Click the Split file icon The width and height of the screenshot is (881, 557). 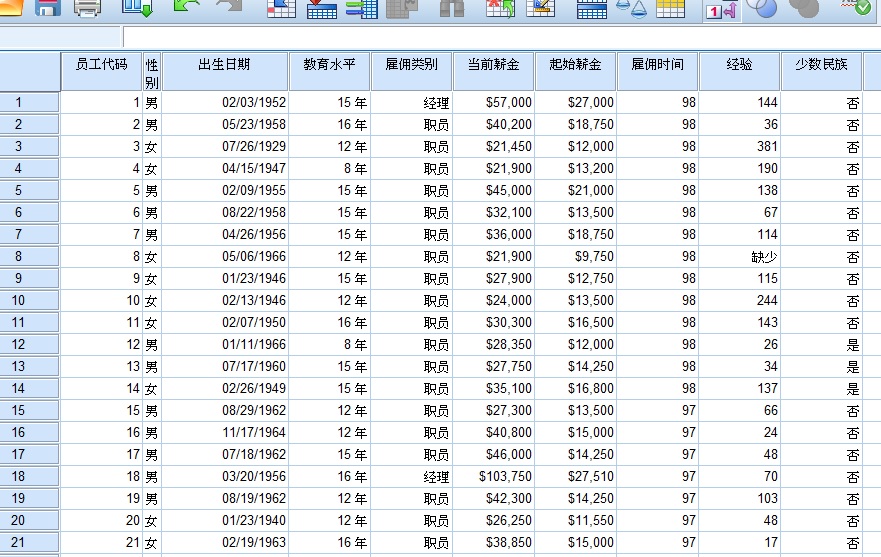tap(592, 8)
